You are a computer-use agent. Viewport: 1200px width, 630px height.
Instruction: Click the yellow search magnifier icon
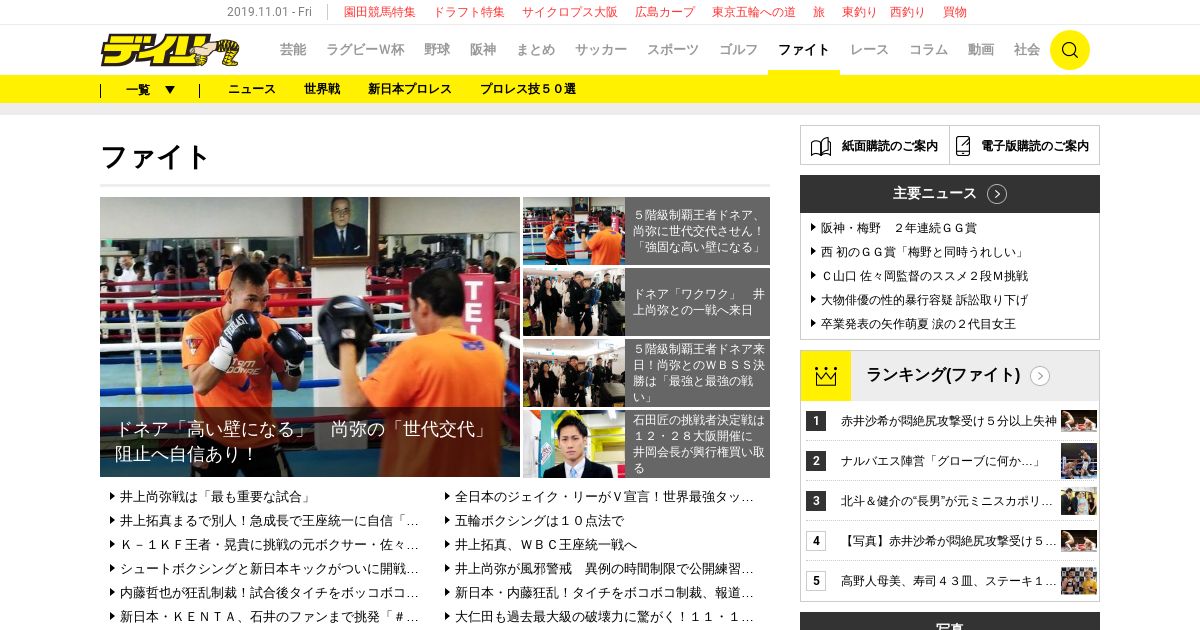point(1070,50)
